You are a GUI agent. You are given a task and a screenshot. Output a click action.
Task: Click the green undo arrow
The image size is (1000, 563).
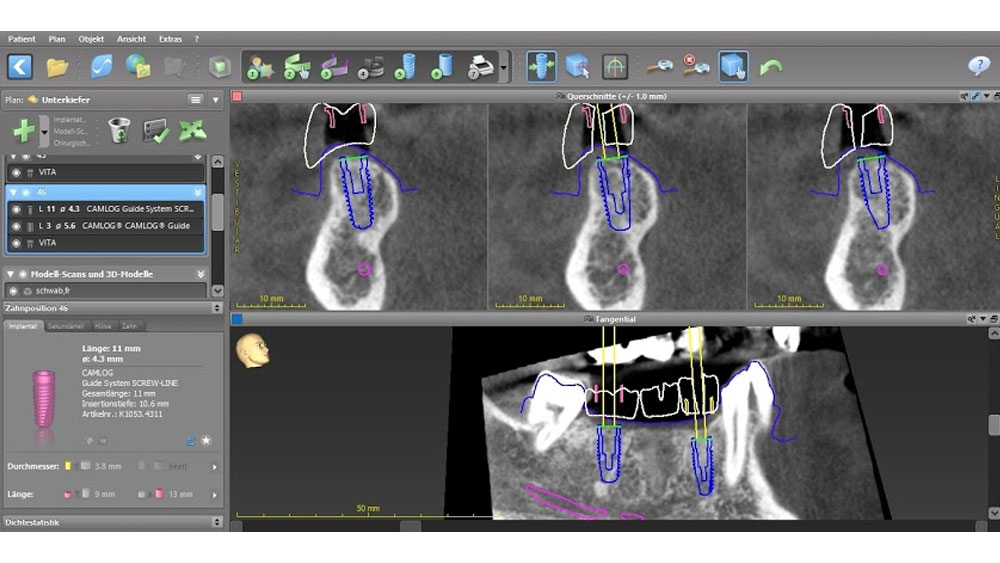click(770, 67)
